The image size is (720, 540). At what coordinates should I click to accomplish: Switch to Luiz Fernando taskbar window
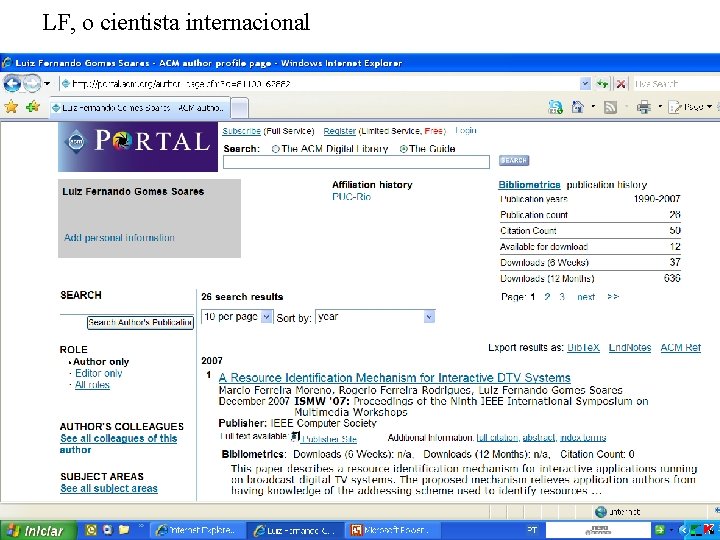[296, 530]
